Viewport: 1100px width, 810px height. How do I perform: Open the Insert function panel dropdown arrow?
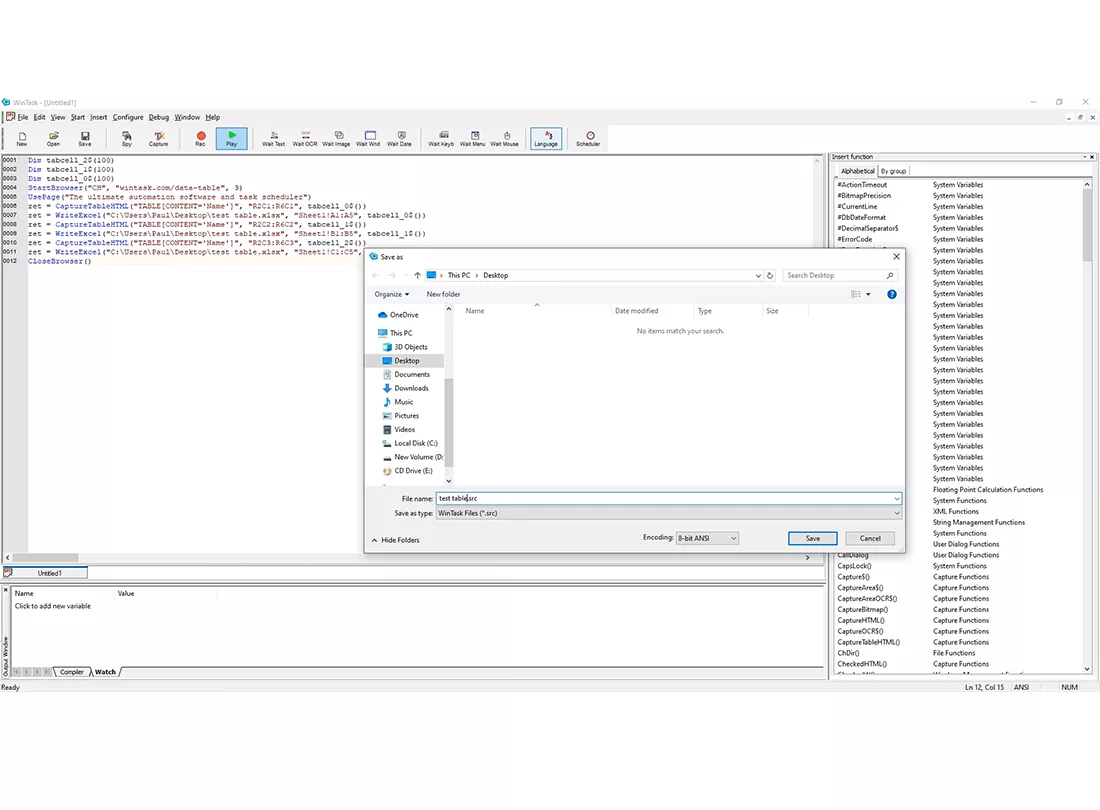[x=1085, y=157]
